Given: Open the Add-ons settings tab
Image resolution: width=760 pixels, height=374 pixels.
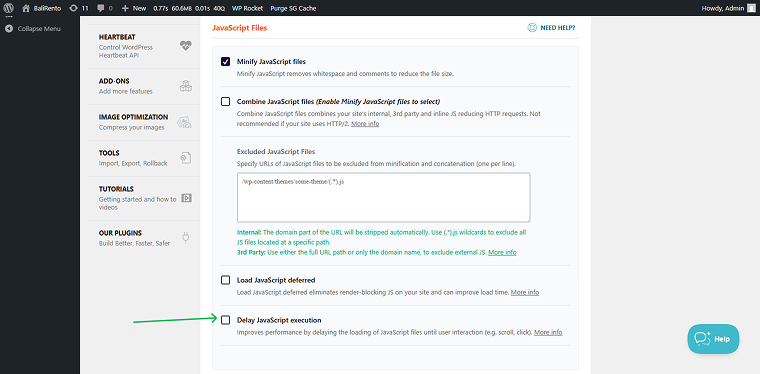Looking at the screenshot, I should point(144,86).
